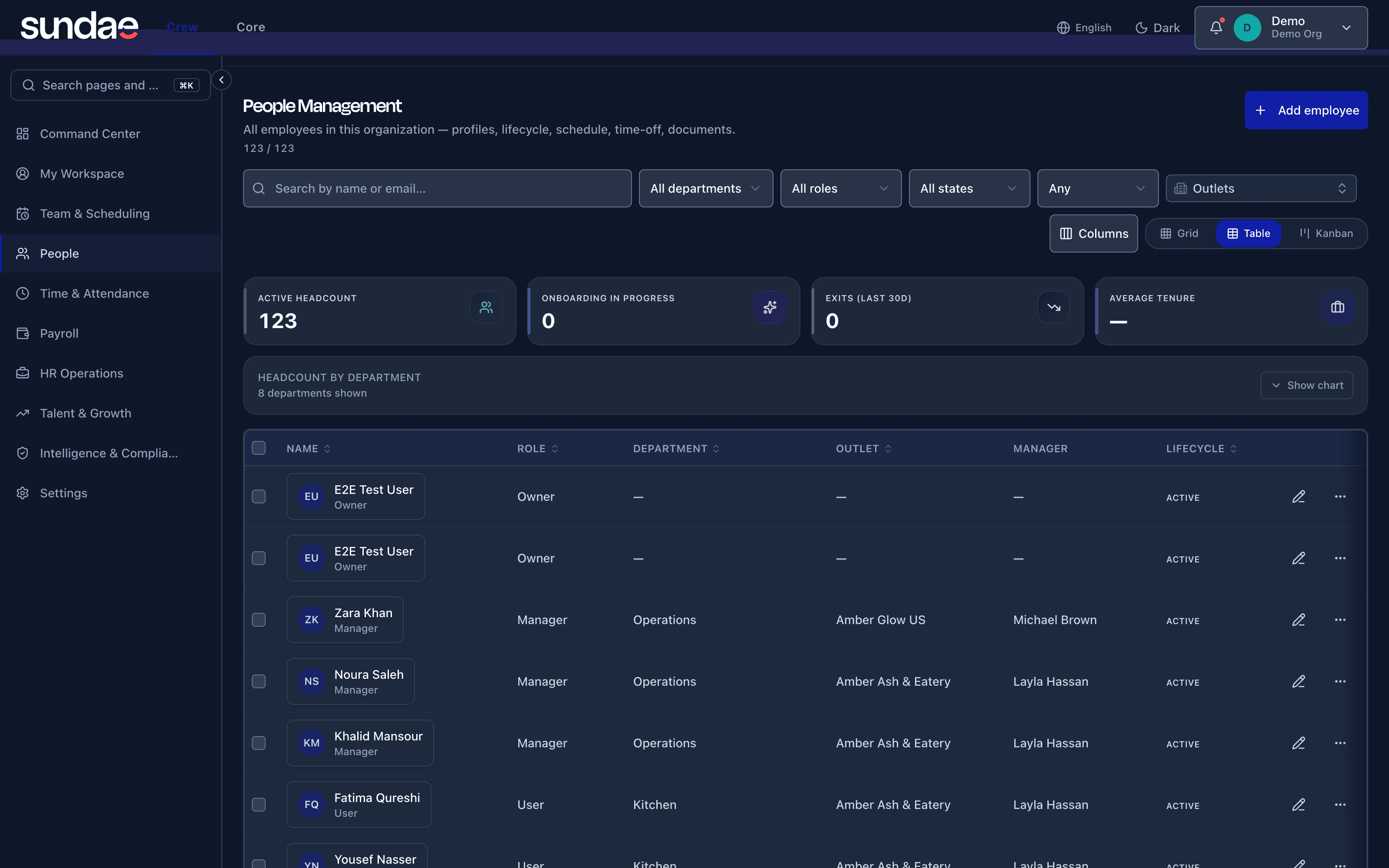Viewport: 1389px width, 868px height.
Task: Navigate to Time & Attendance
Action: pyautogui.click(x=111, y=293)
